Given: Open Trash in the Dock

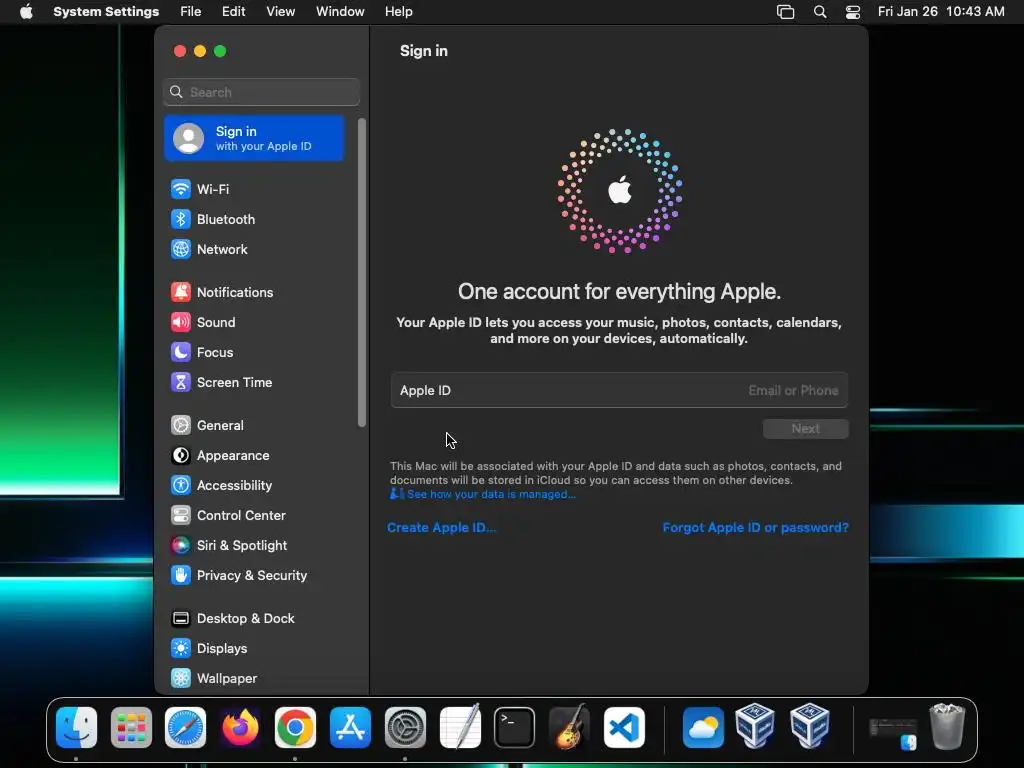Looking at the screenshot, I should tap(947, 726).
